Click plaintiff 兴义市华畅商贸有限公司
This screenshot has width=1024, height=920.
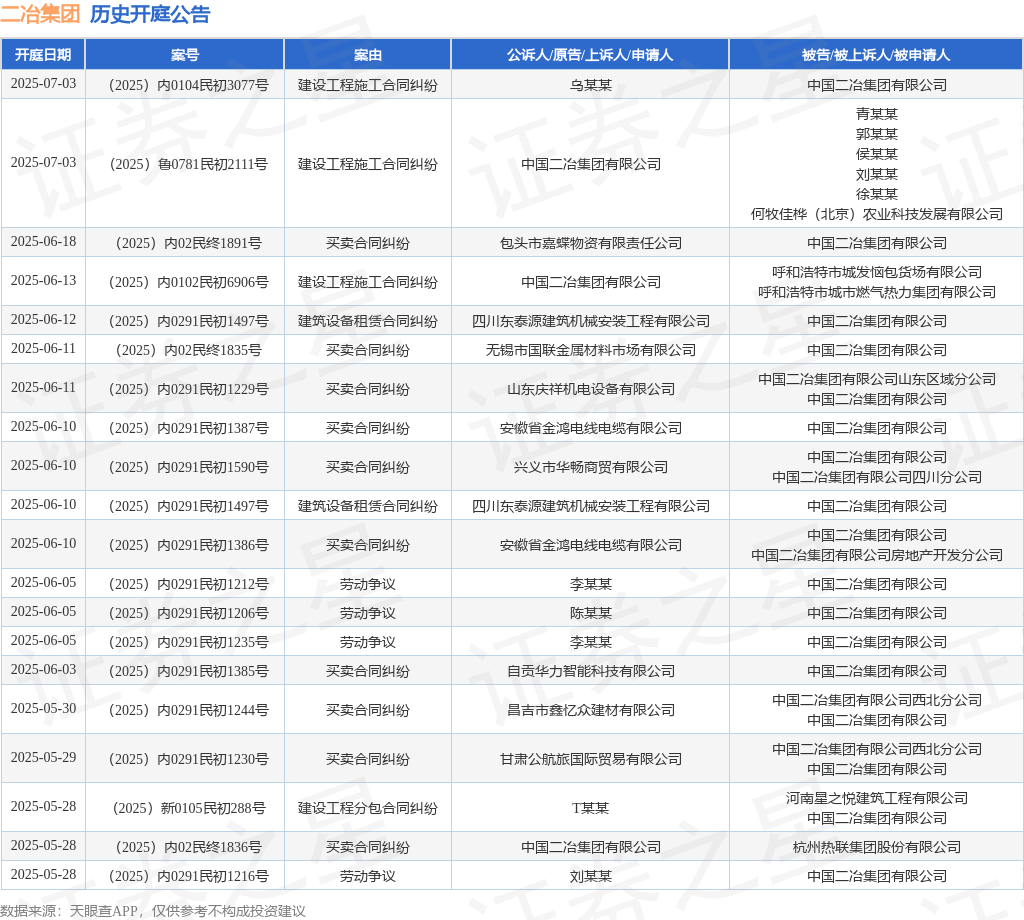[x=590, y=468]
